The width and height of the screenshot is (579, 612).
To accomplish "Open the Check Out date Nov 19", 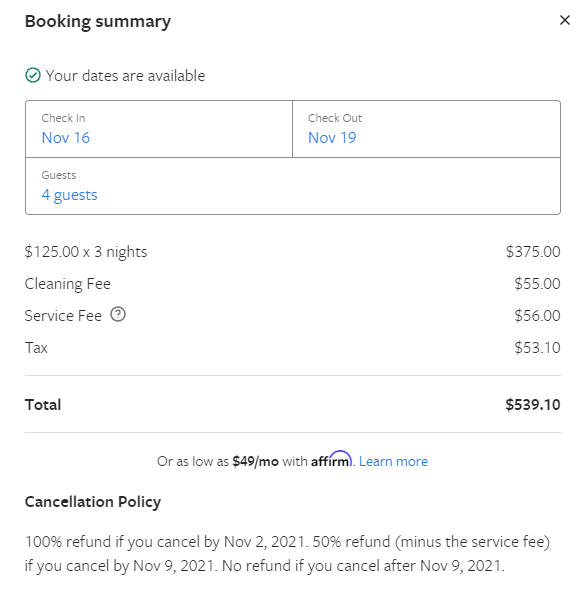I will 332,138.
